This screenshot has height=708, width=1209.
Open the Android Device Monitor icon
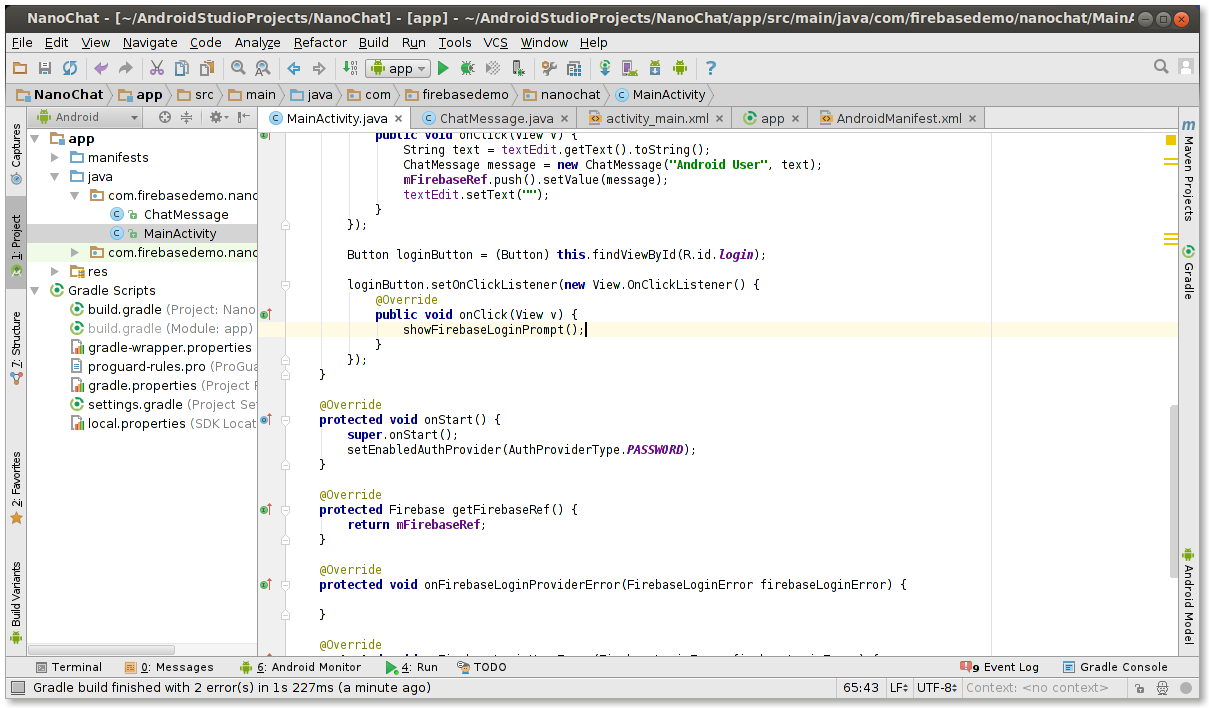click(680, 68)
